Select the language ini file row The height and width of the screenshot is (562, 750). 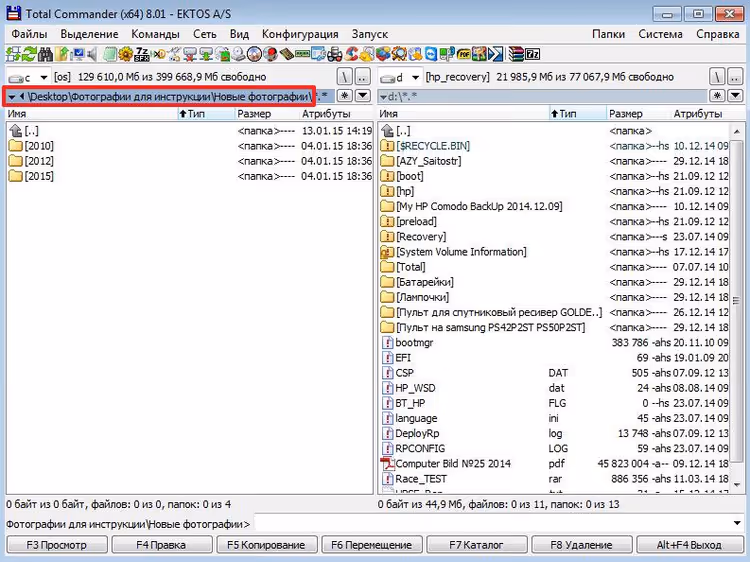point(554,418)
